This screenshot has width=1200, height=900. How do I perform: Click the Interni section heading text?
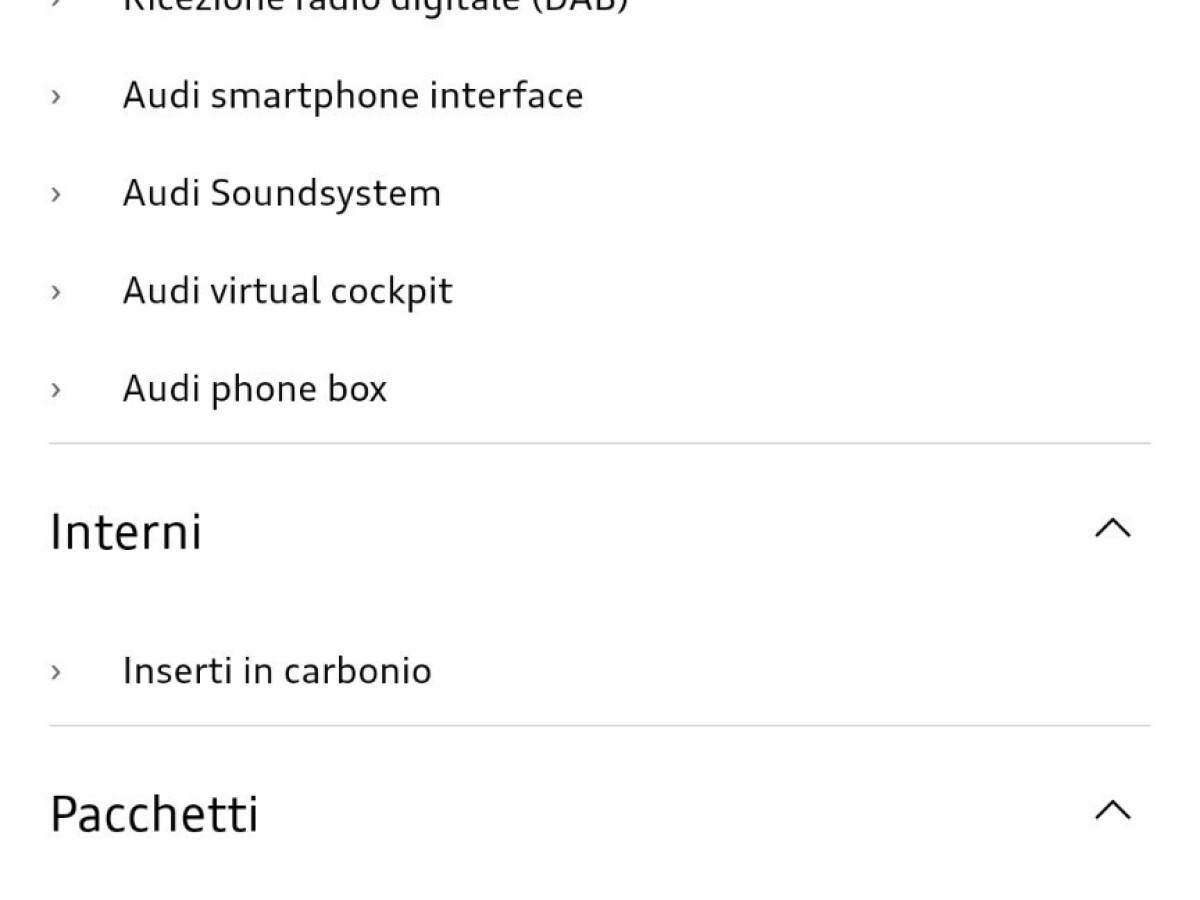pyautogui.click(x=126, y=531)
